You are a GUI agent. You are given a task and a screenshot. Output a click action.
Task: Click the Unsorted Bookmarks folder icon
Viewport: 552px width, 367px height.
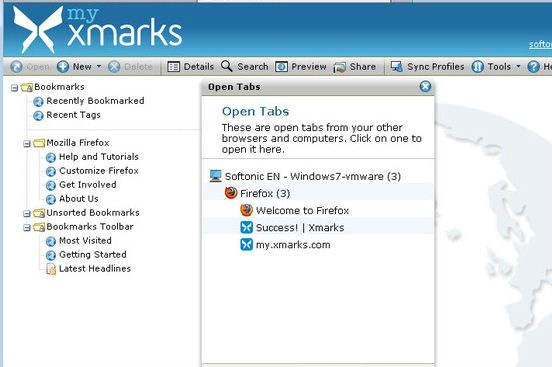[x=39, y=213]
